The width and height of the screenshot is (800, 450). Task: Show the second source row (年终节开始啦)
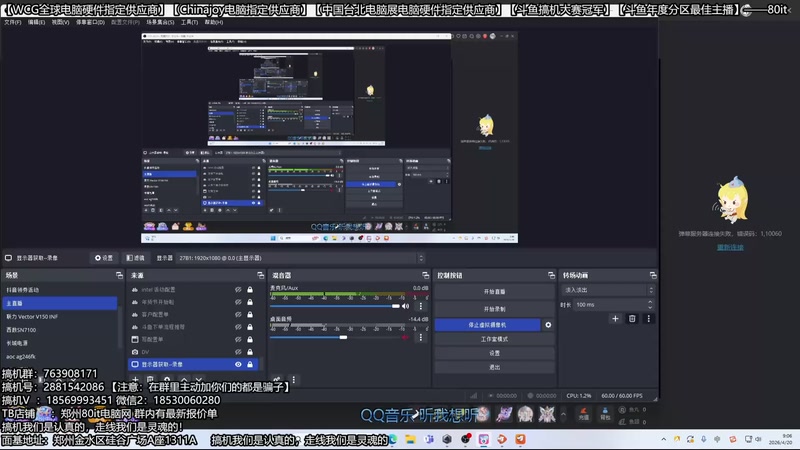tap(238, 302)
